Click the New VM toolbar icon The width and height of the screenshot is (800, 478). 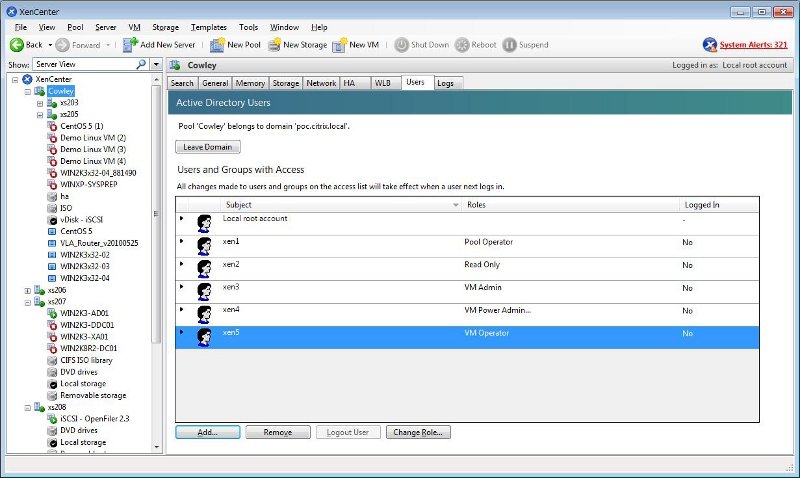point(339,45)
